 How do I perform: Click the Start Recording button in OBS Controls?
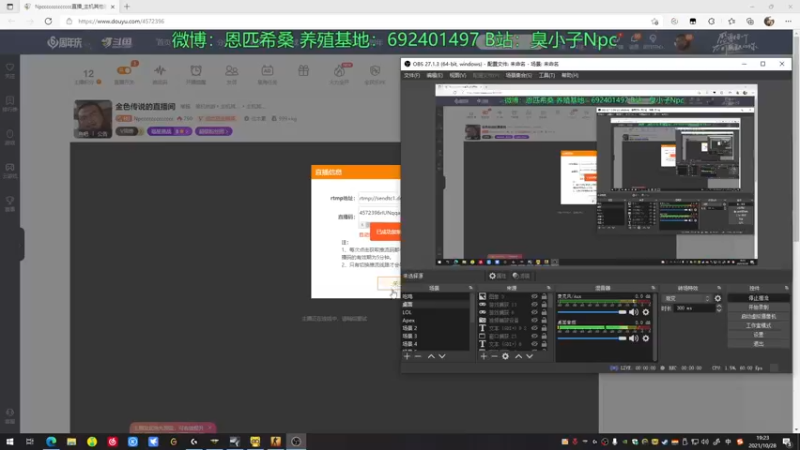[758, 307]
